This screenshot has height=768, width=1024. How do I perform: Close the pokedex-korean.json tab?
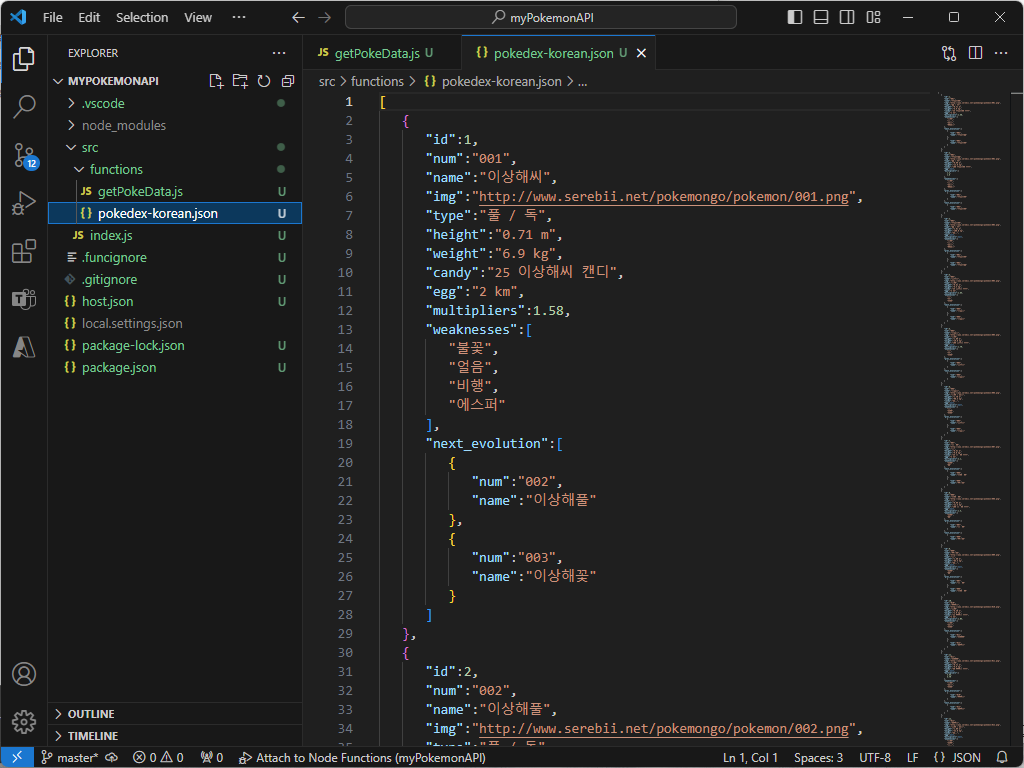[x=641, y=53]
